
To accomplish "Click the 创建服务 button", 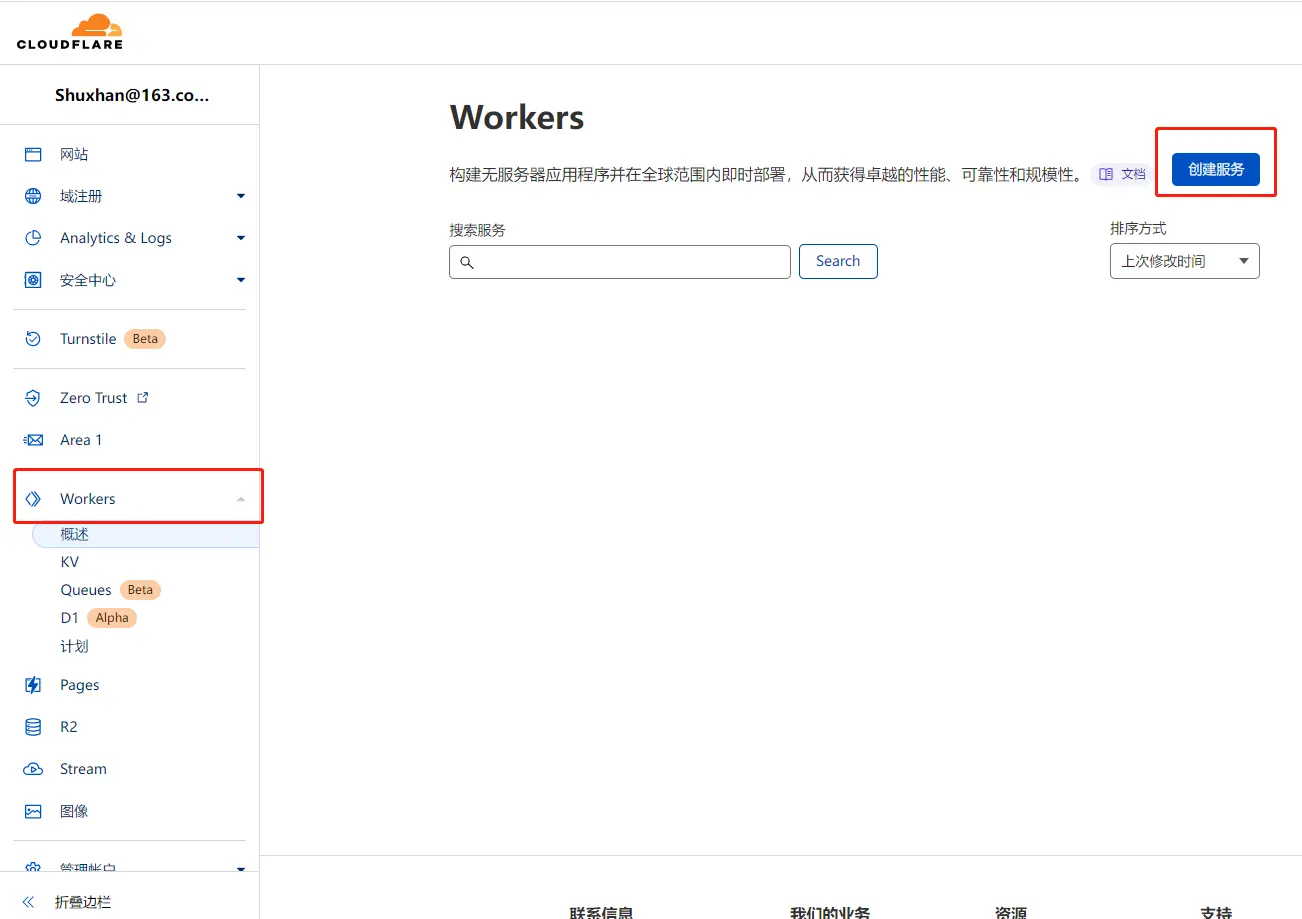I will [1216, 170].
